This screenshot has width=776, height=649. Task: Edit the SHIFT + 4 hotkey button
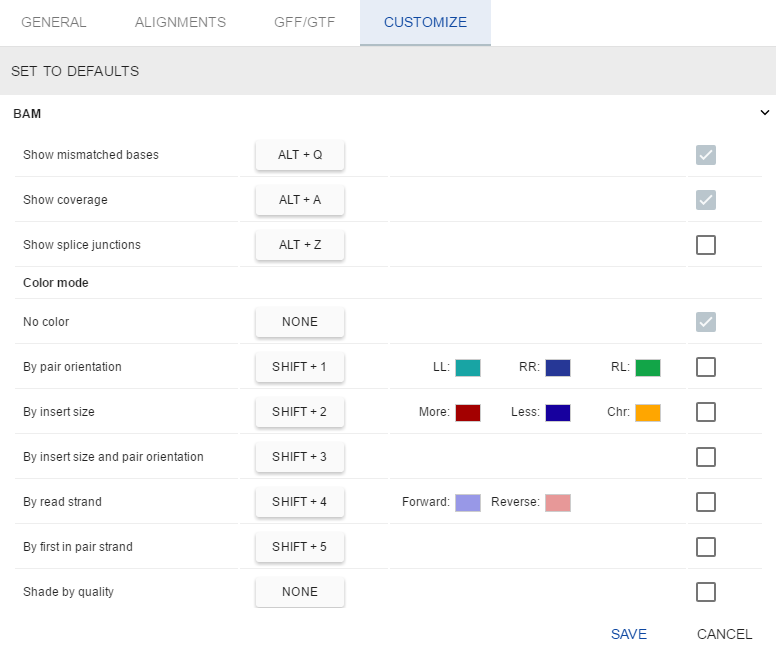point(300,502)
